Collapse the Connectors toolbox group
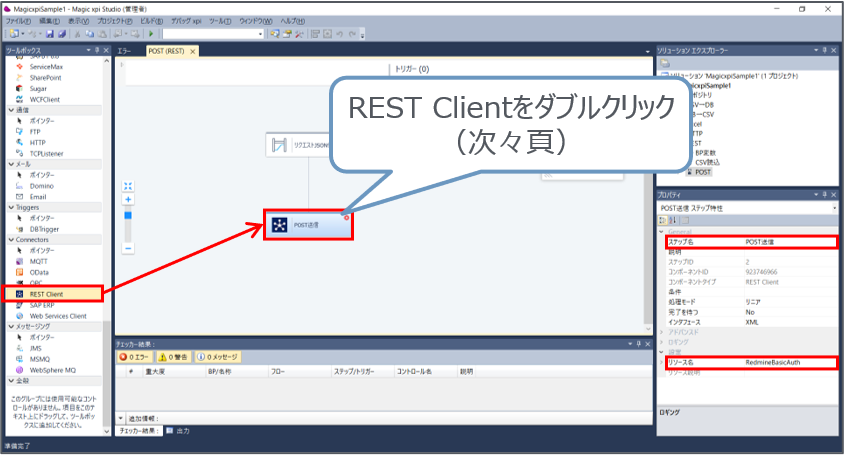Screen dimensions: 844x455 pos(11,239)
